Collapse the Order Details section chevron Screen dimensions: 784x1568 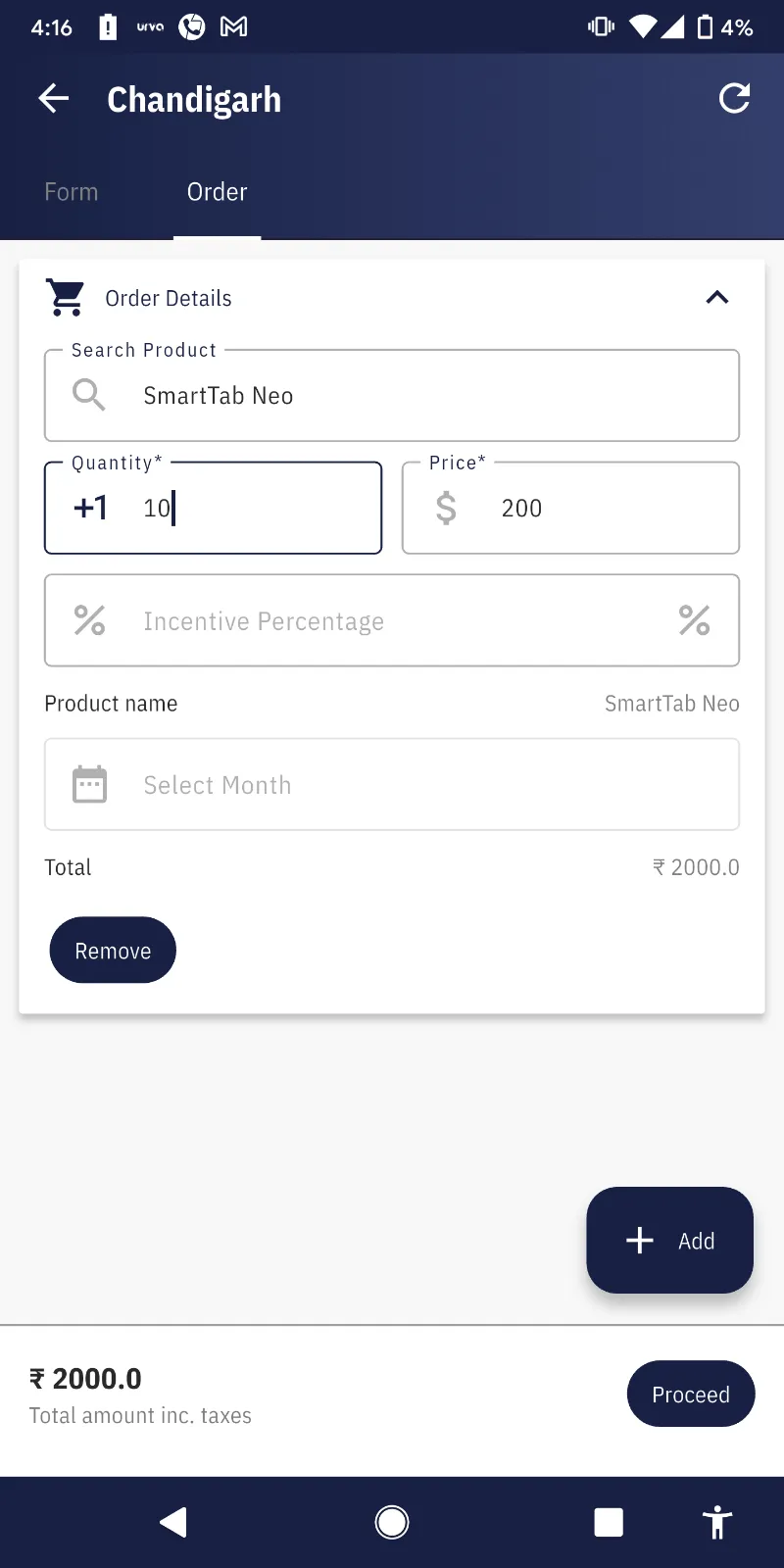717,298
